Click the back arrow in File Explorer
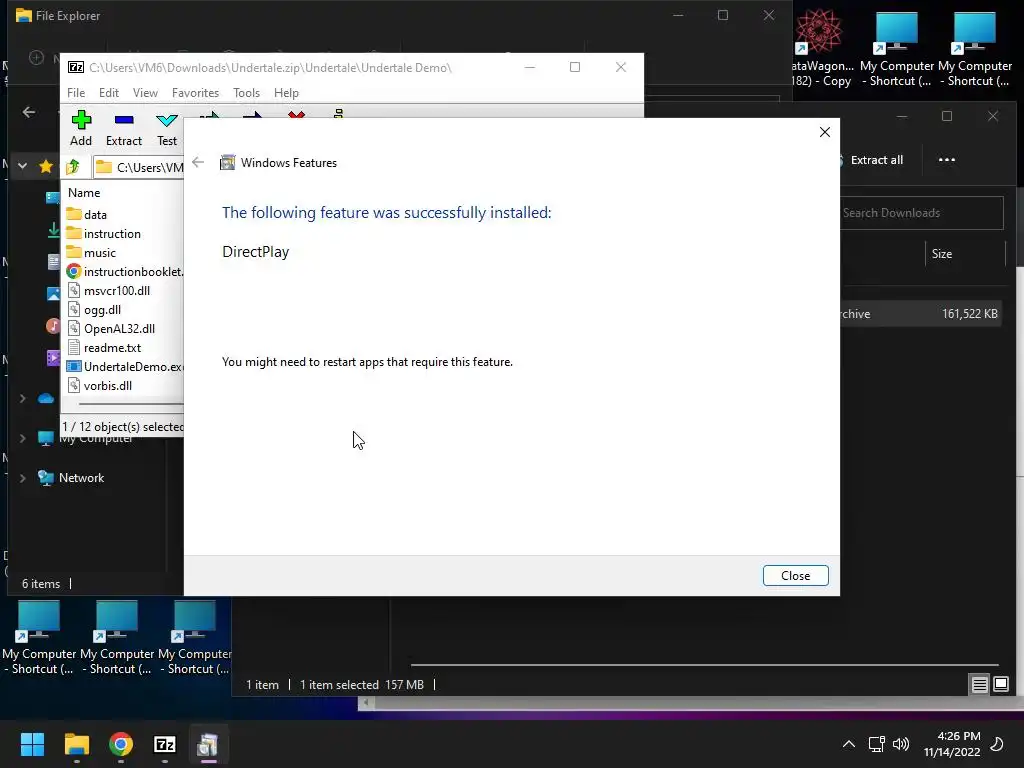 point(29,112)
